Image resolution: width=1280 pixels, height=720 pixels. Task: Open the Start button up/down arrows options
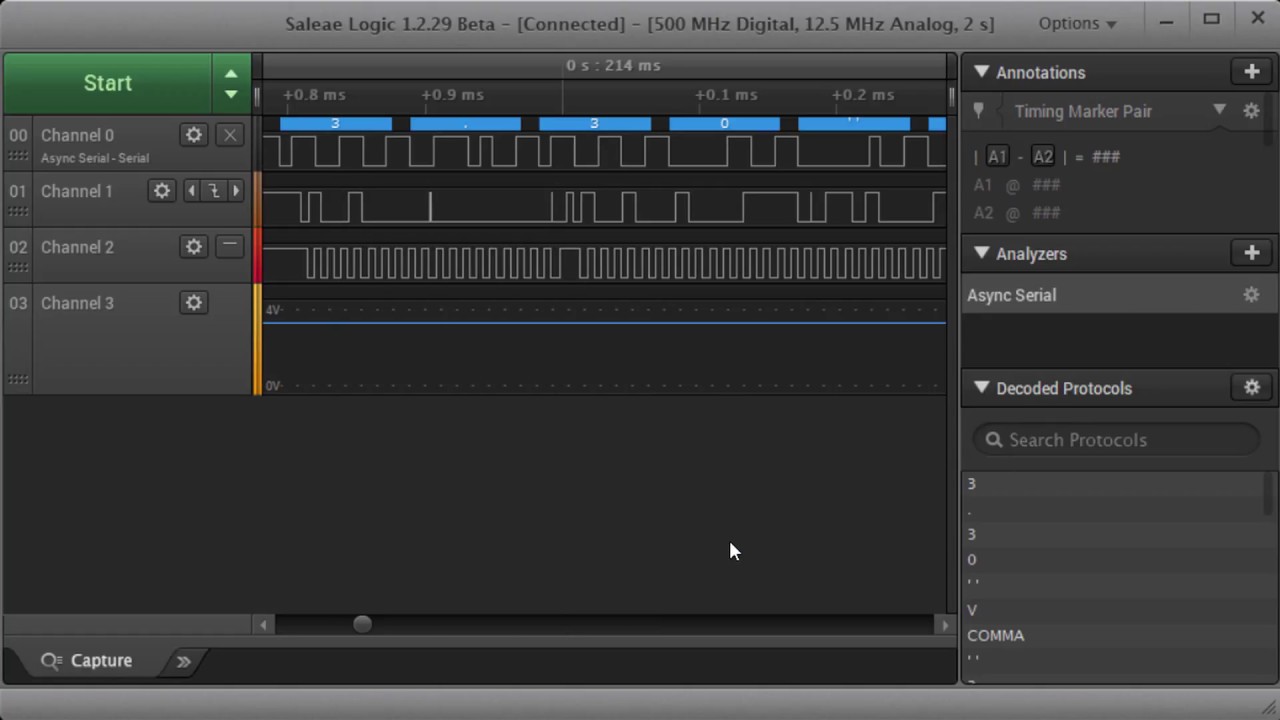231,83
